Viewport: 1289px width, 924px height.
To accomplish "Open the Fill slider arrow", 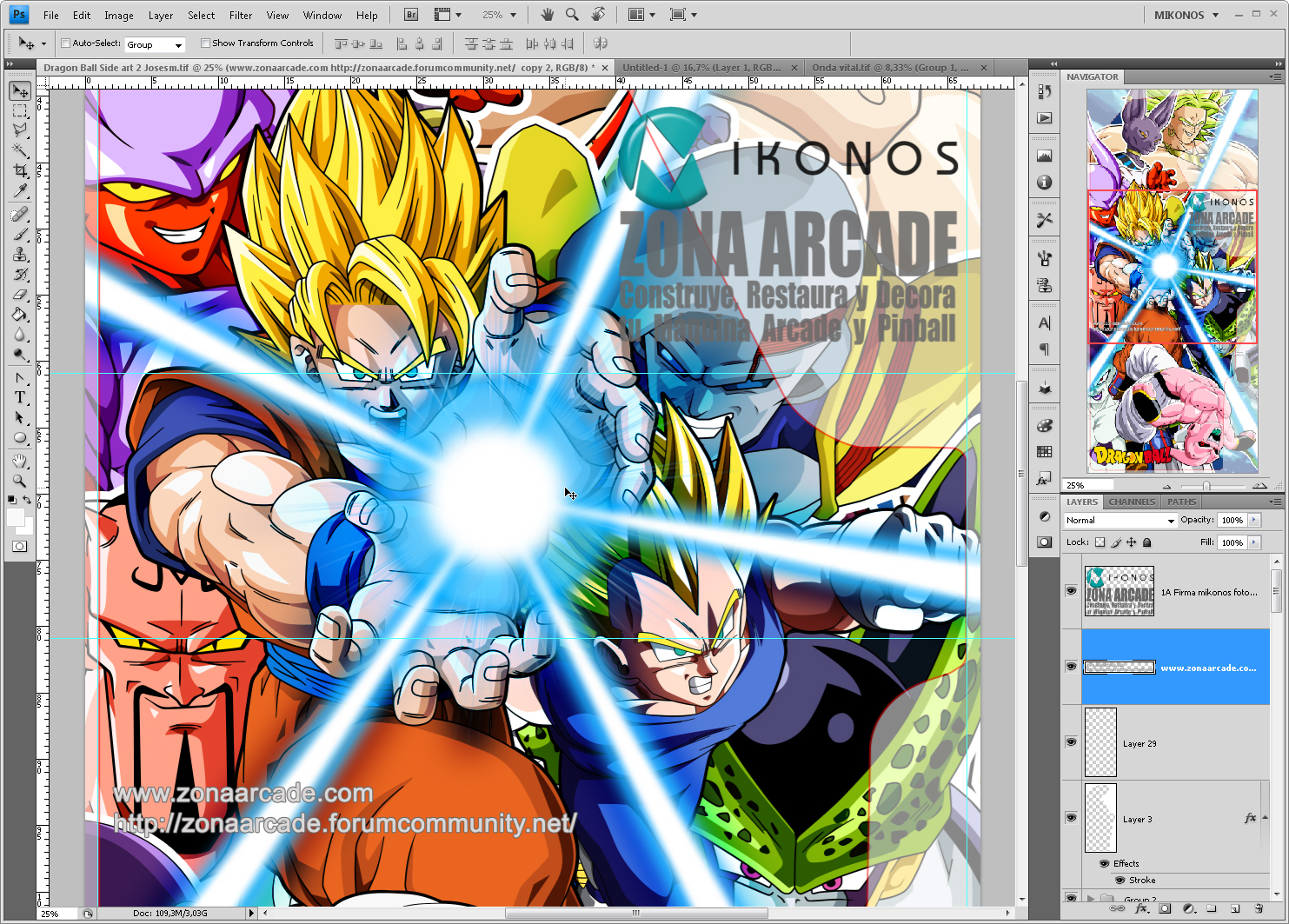I will [1254, 542].
